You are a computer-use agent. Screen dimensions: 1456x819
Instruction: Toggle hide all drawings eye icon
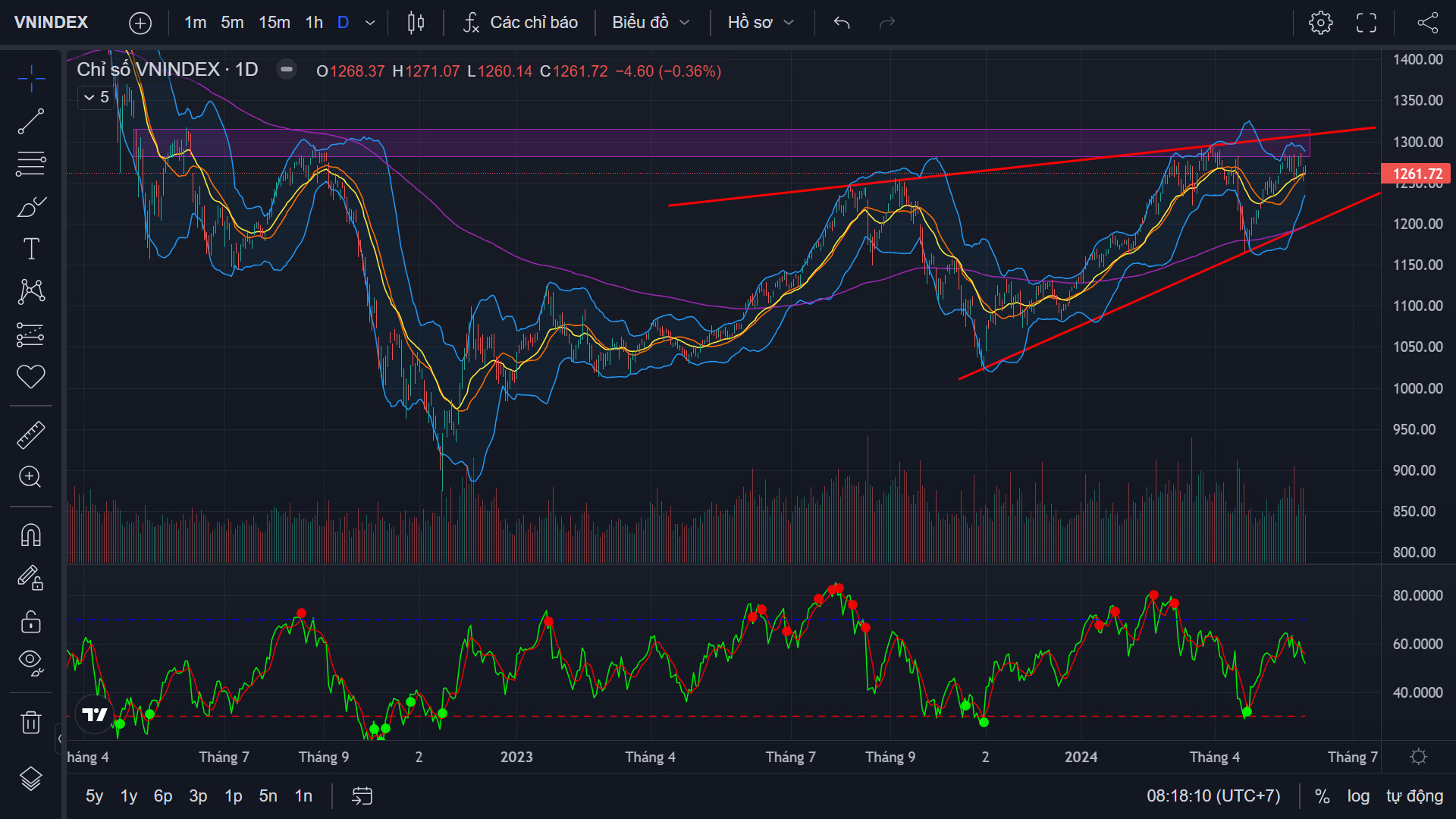(x=31, y=662)
